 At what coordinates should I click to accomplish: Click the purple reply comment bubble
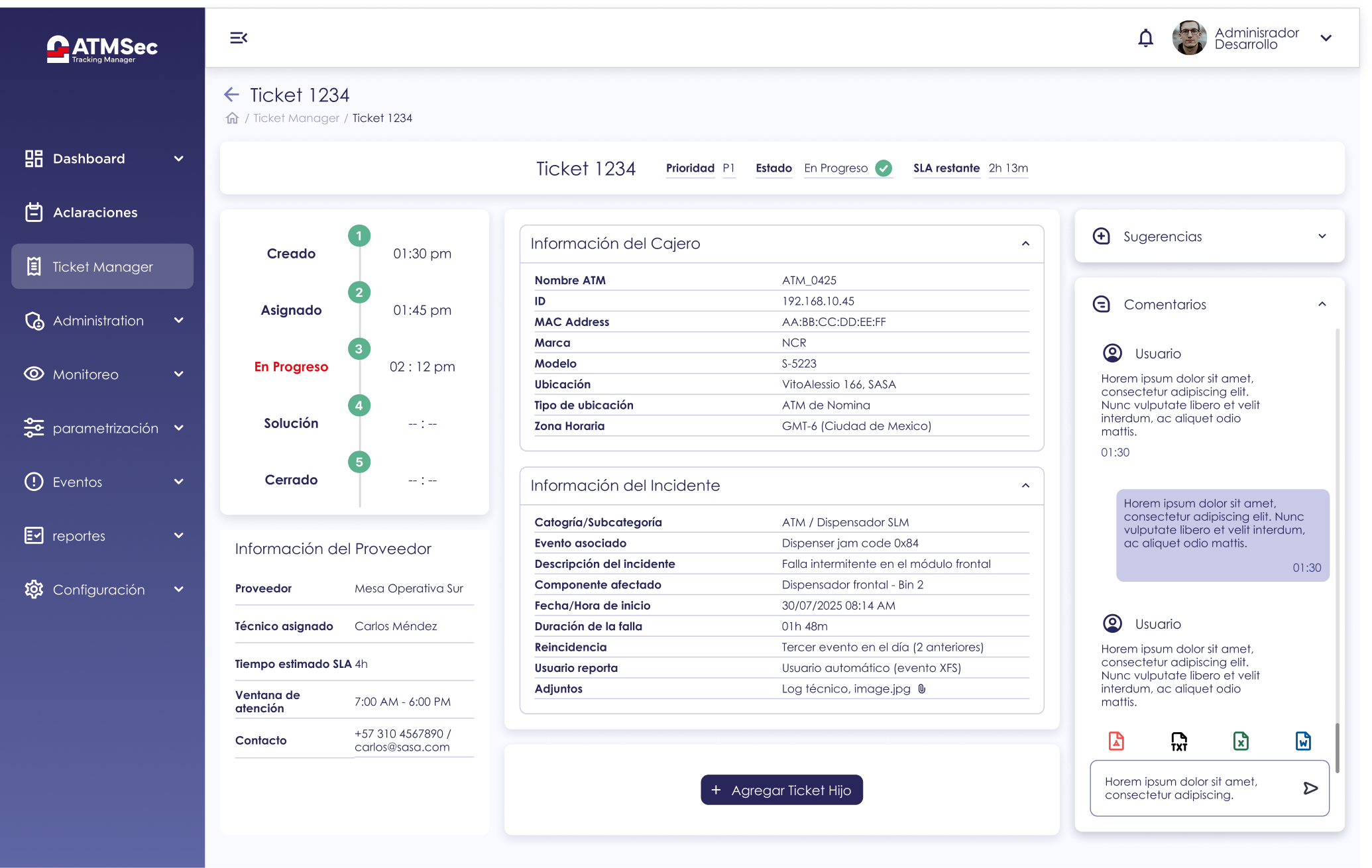[1222, 535]
